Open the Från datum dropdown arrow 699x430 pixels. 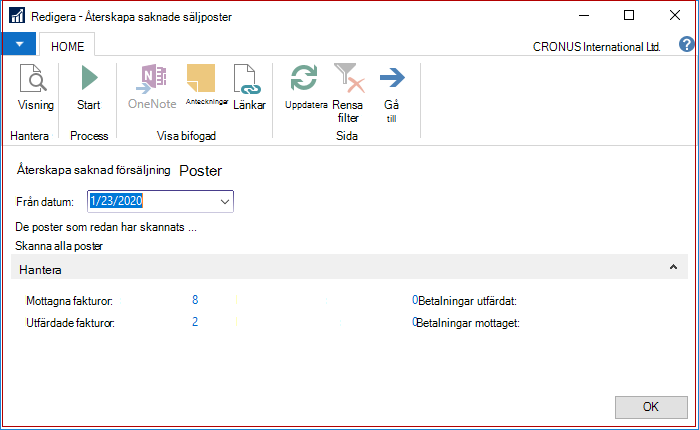(225, 201)
